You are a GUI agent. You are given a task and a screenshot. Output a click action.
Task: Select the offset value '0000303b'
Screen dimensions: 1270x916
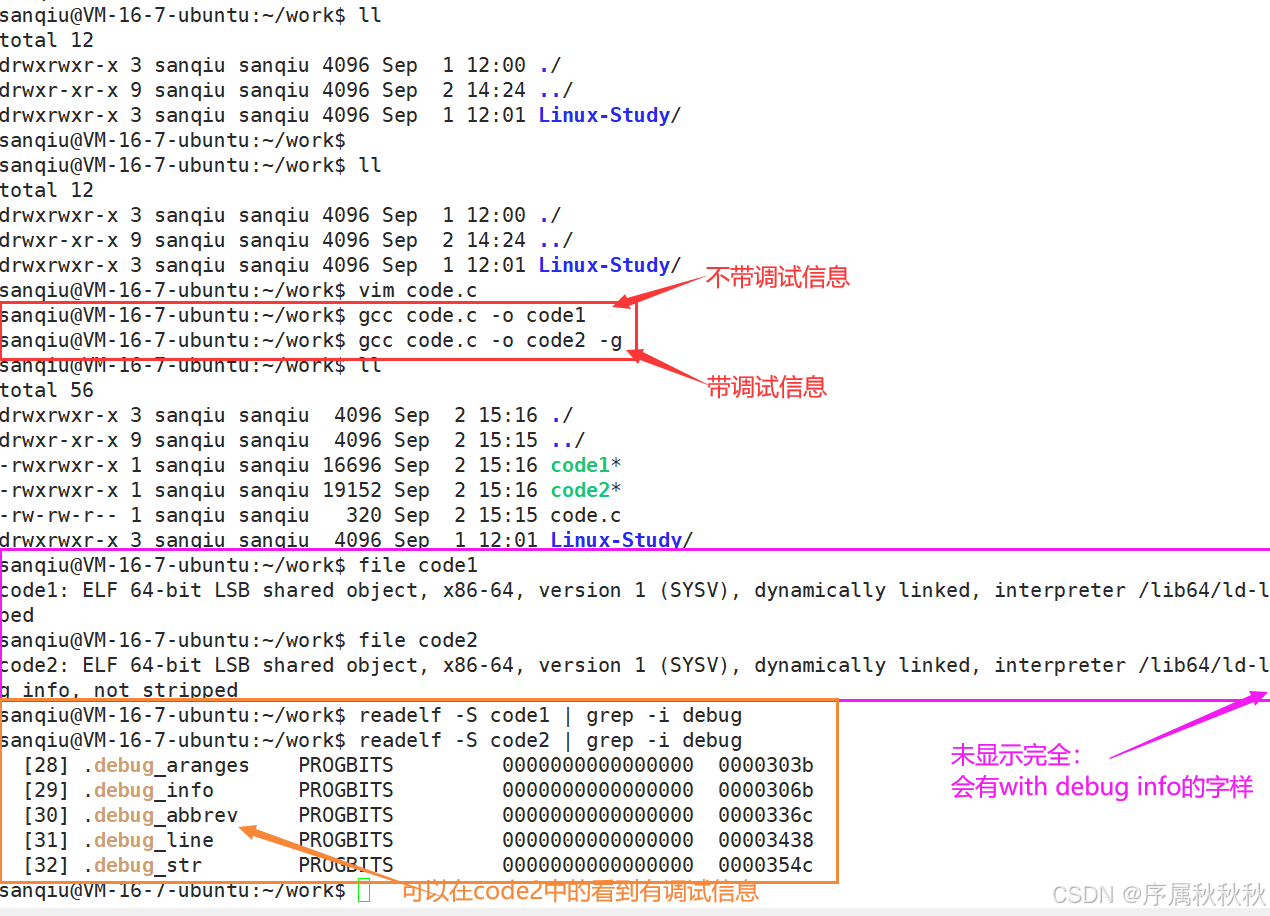point(766,765)
